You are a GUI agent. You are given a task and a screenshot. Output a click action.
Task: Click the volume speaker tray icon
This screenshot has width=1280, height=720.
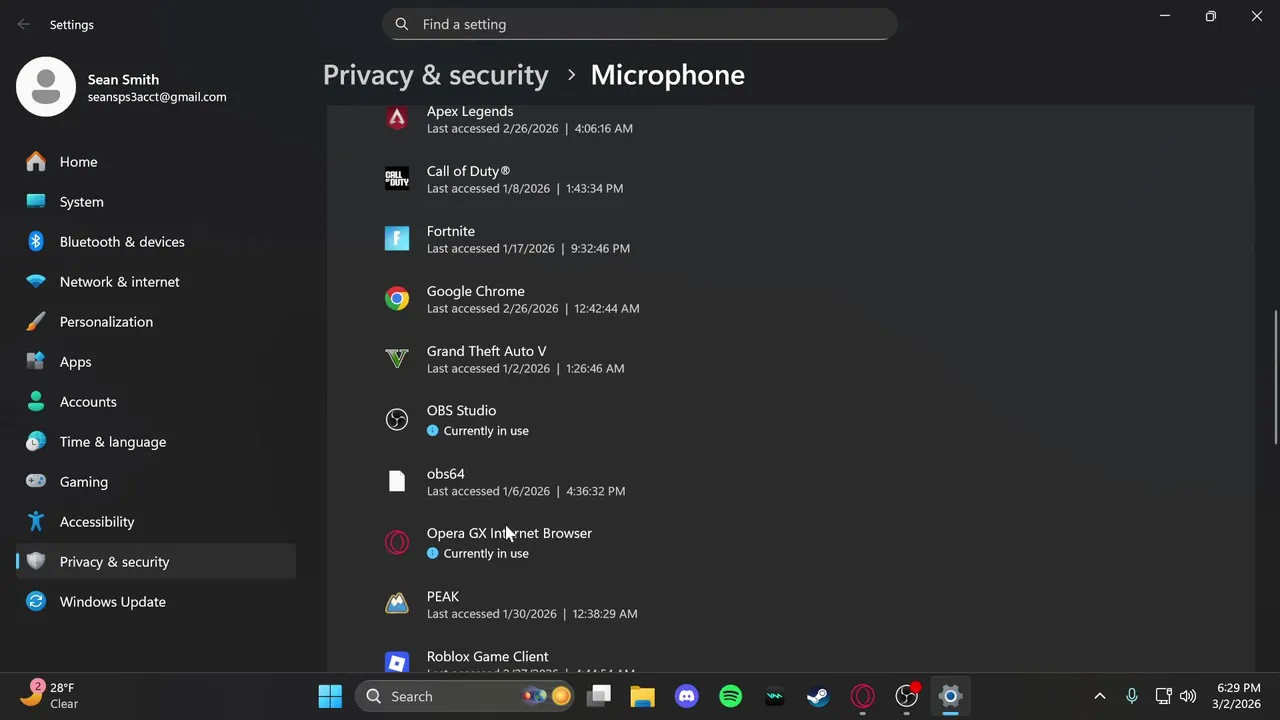(1188, 696)
